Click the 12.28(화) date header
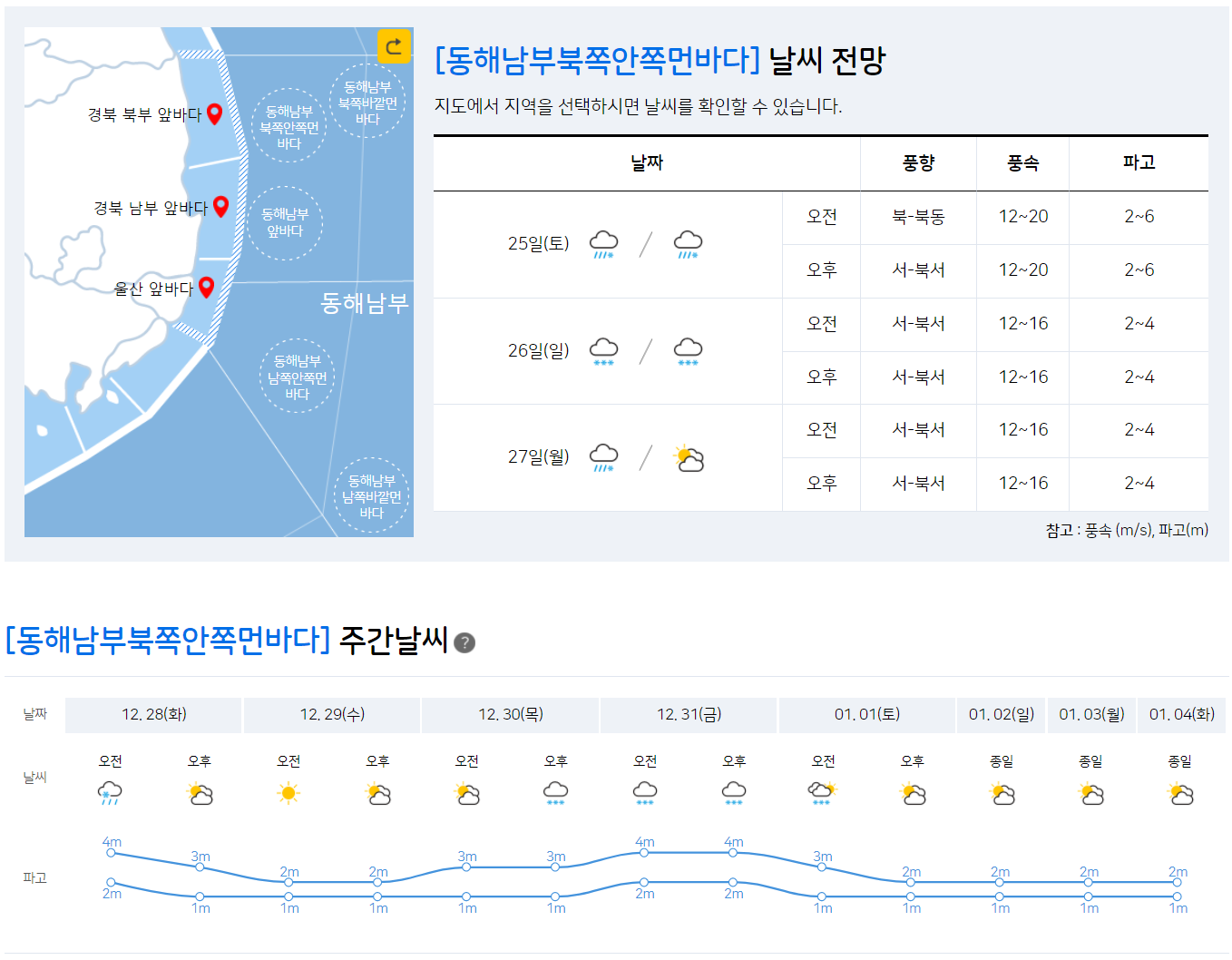Screen dimensions: 1232x960 [154, 714]
